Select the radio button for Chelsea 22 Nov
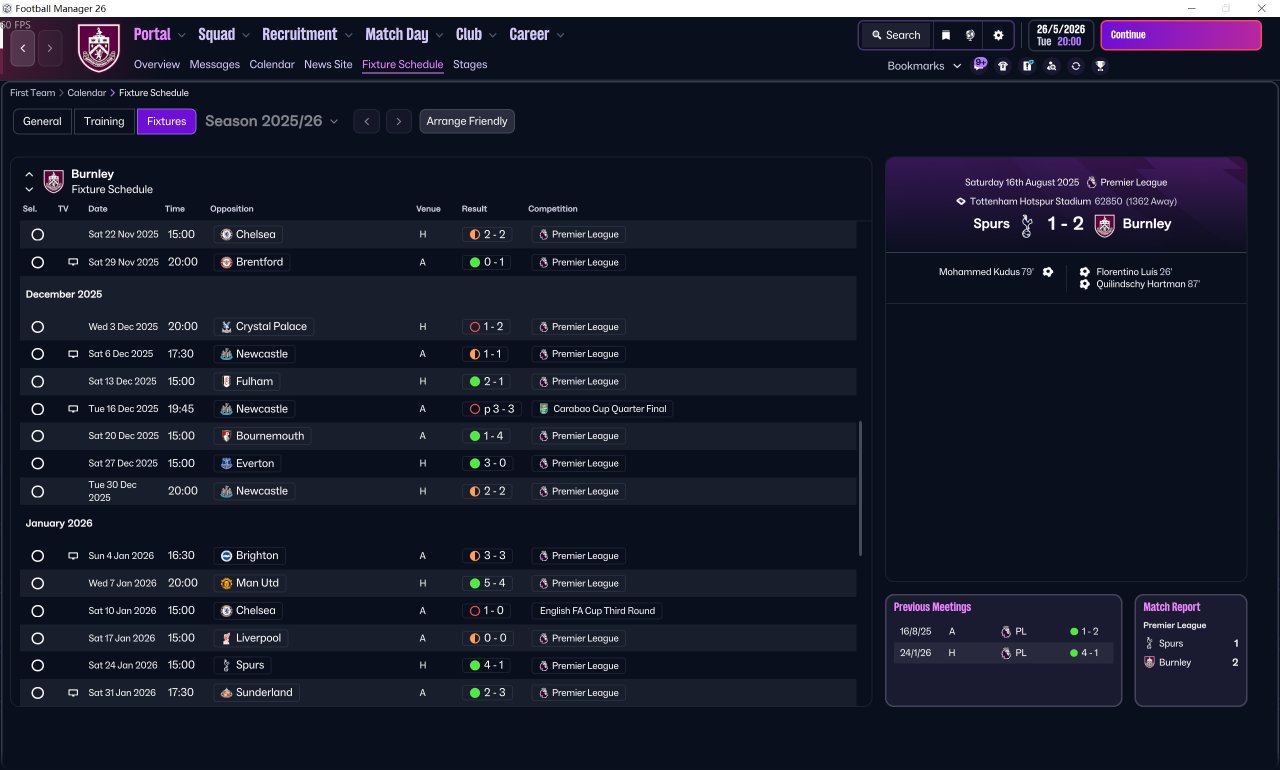 (x=38, y=235)
